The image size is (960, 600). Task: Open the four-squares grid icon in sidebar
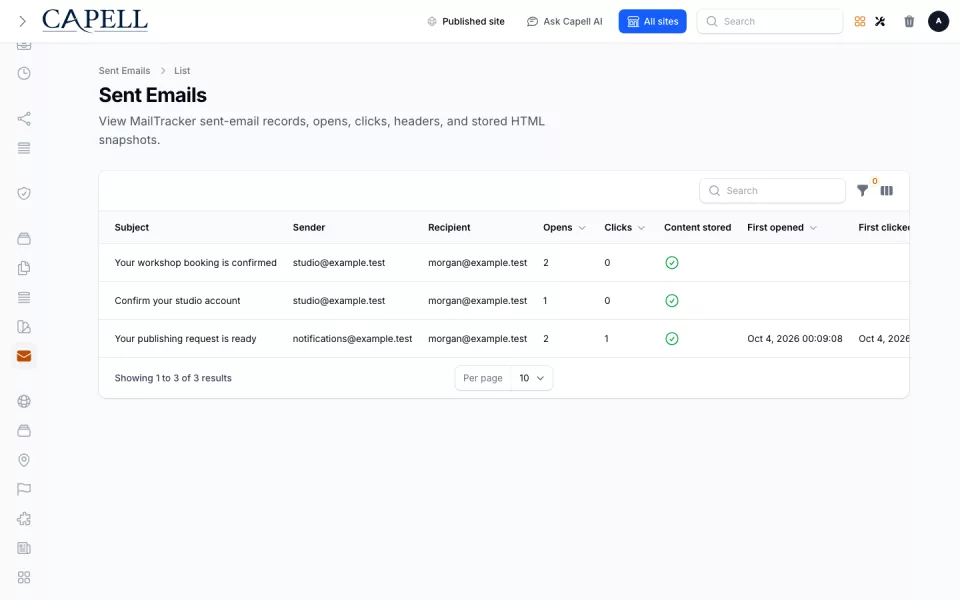point(24,578)
